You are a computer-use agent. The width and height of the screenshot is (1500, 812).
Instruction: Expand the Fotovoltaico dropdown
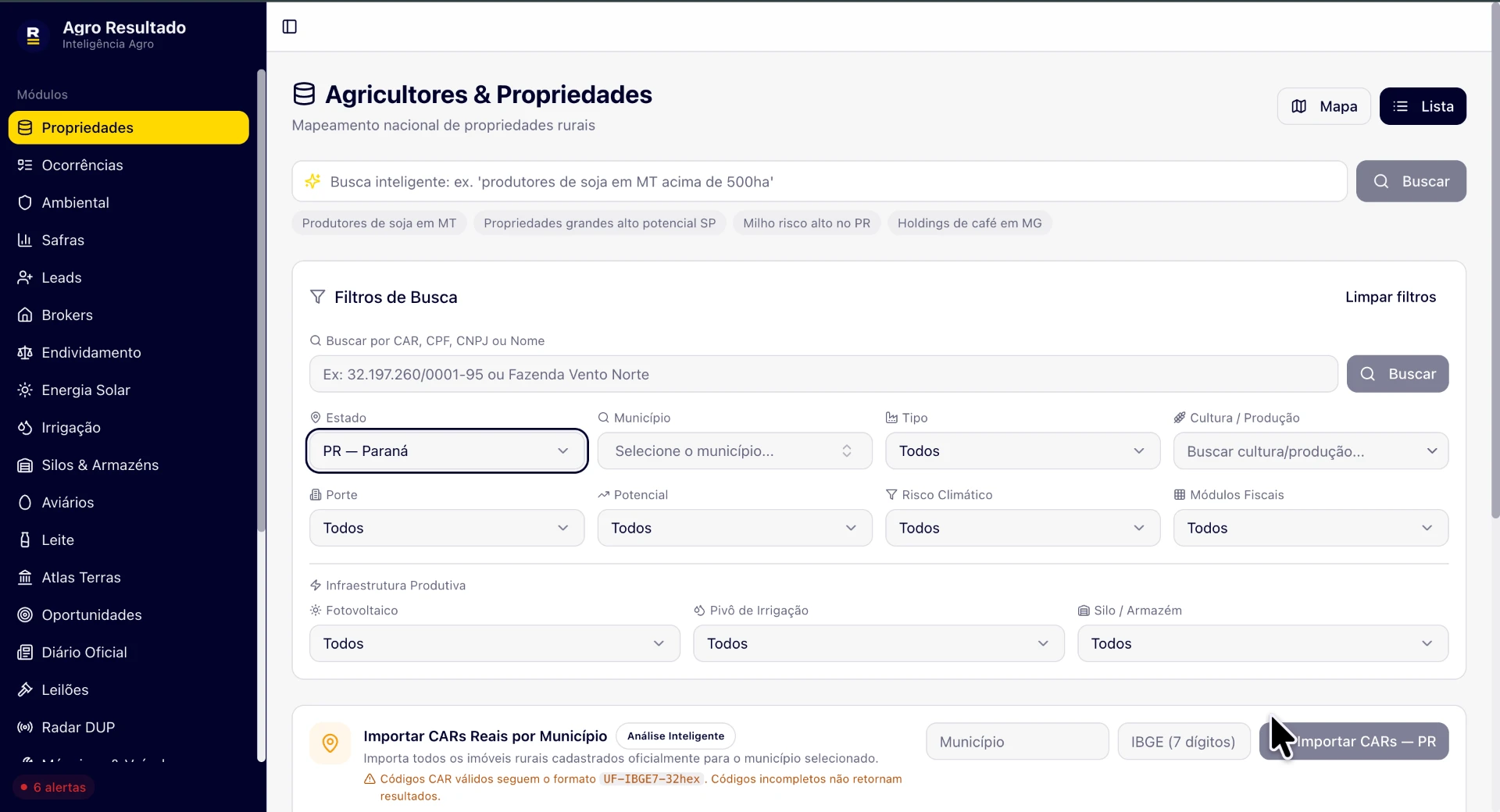pyautogui.click(x=495, y=643)
